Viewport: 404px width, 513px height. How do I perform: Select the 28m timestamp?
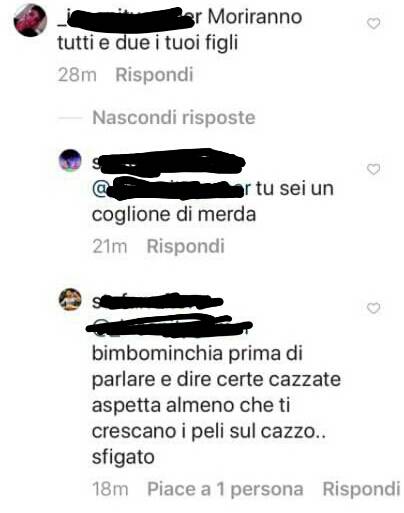[x=77, y=74]
